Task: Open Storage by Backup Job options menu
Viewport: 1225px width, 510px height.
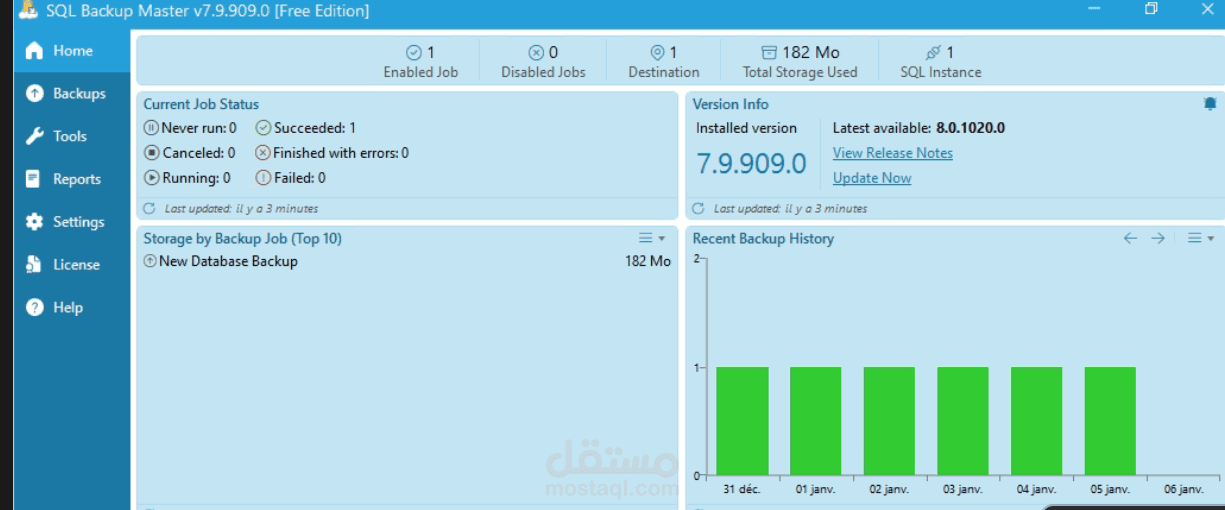Action: click(x=652, y=238)
